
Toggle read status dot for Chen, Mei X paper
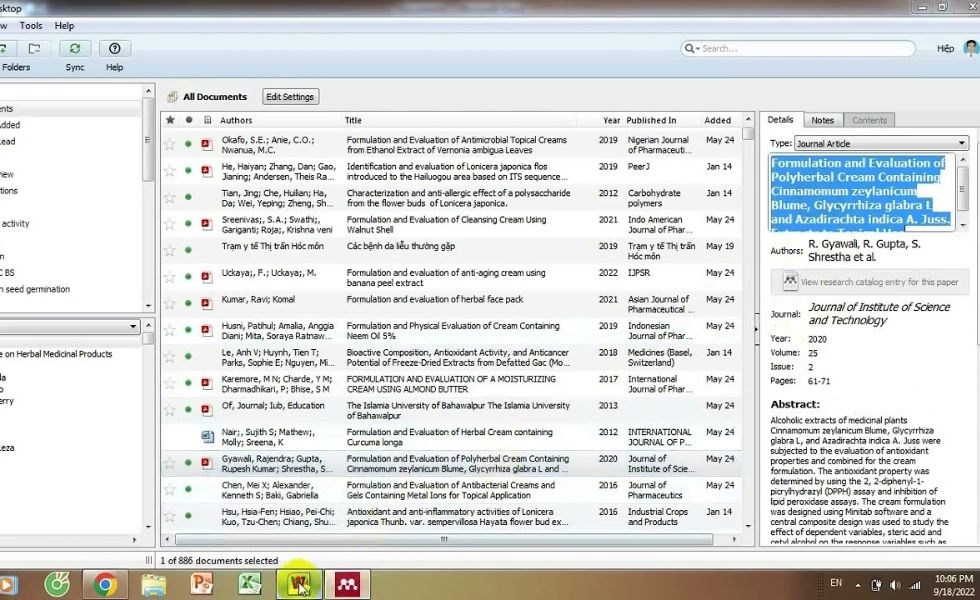coord(188,489)
